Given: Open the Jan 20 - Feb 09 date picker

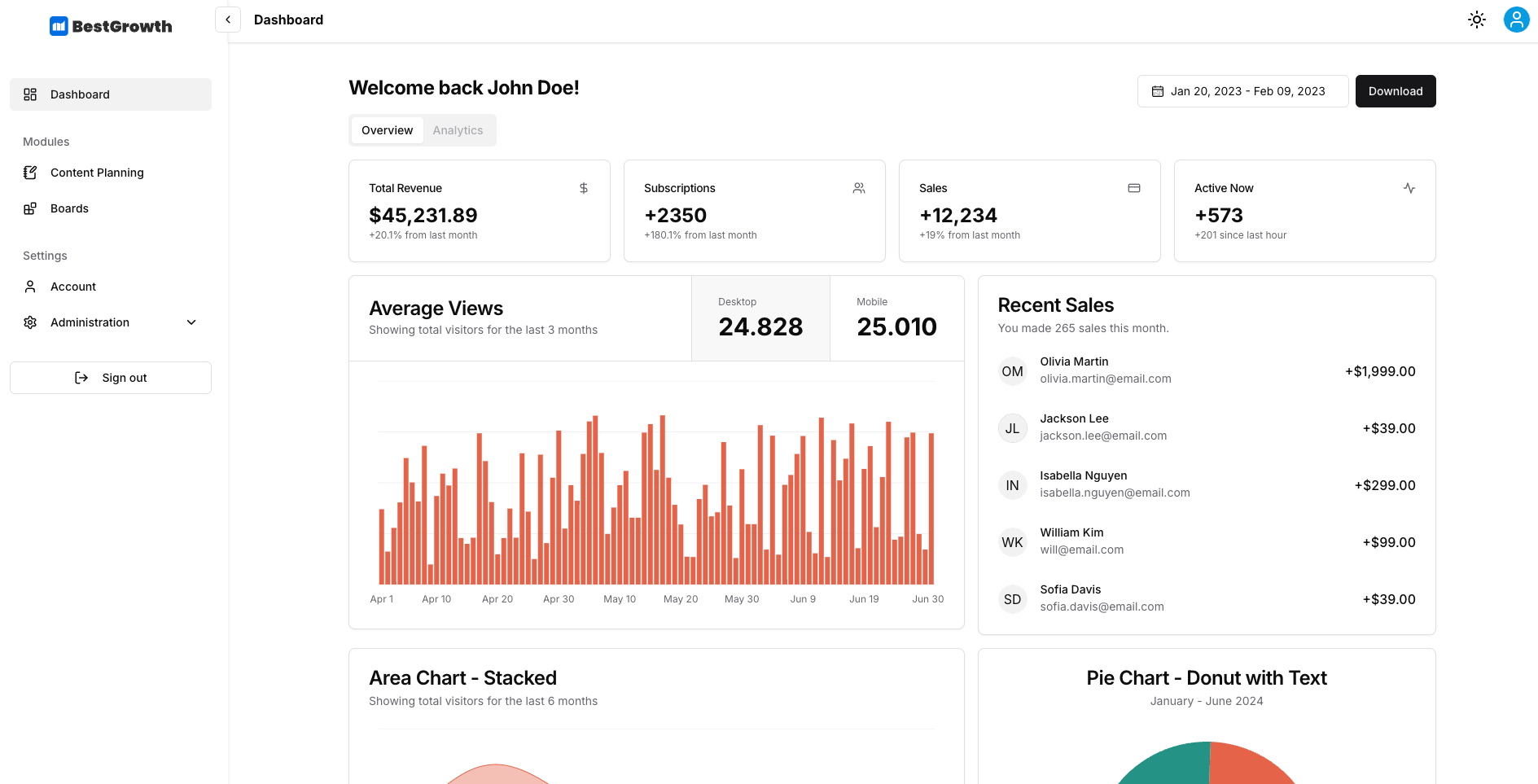Looking at the screenshot, I should [1242, 91].
